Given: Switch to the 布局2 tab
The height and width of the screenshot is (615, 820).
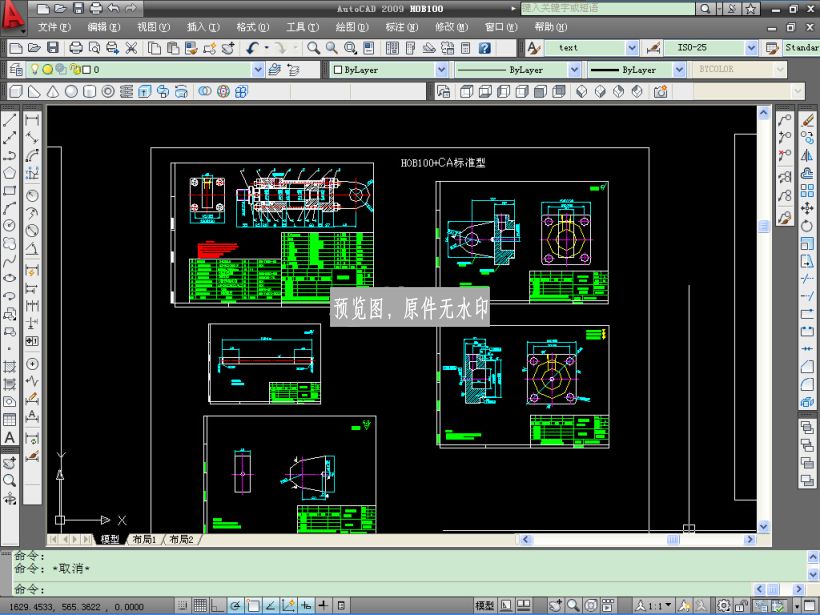Looking at the screenshot, I should [x=181, y=539].
